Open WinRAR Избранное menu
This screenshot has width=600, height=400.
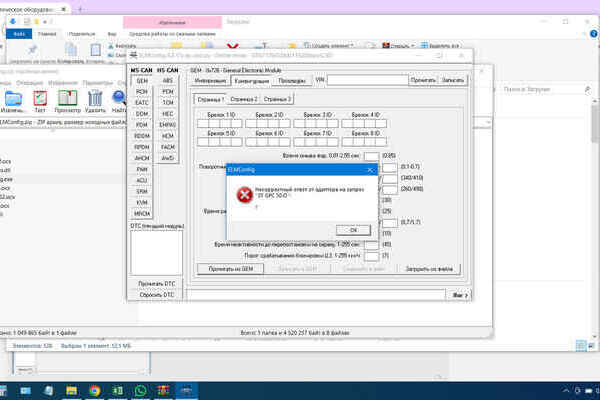(x=63, y=83)
